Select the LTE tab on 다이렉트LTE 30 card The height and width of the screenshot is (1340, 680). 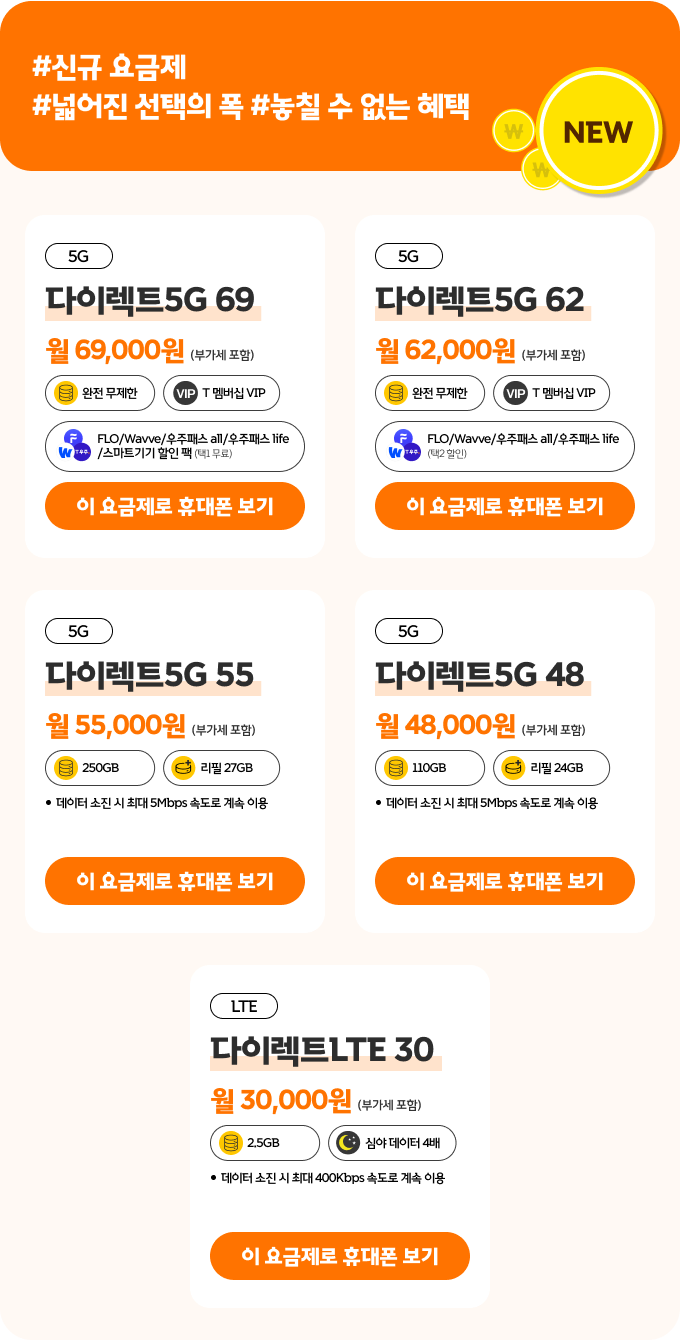[244, 1006]
